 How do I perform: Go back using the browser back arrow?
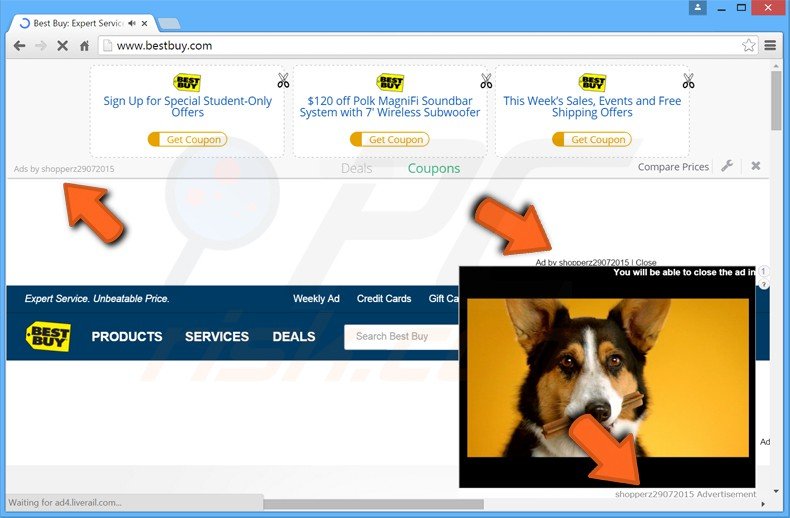19,46
